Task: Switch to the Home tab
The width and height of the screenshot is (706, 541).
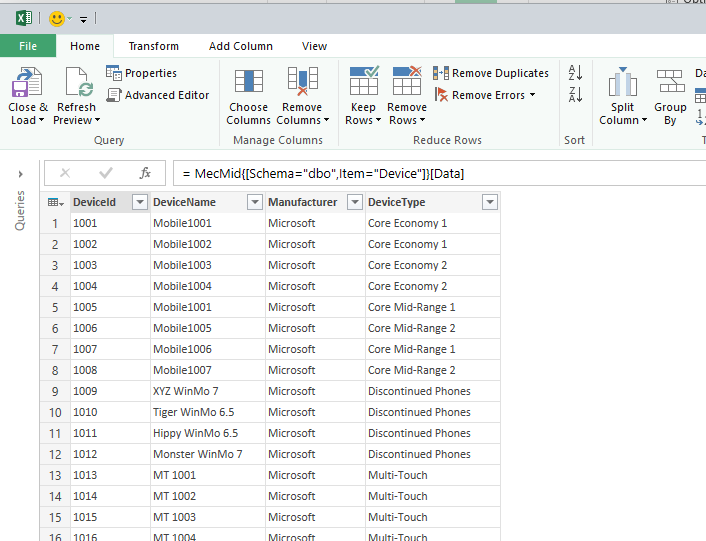Action: (85, 46)
